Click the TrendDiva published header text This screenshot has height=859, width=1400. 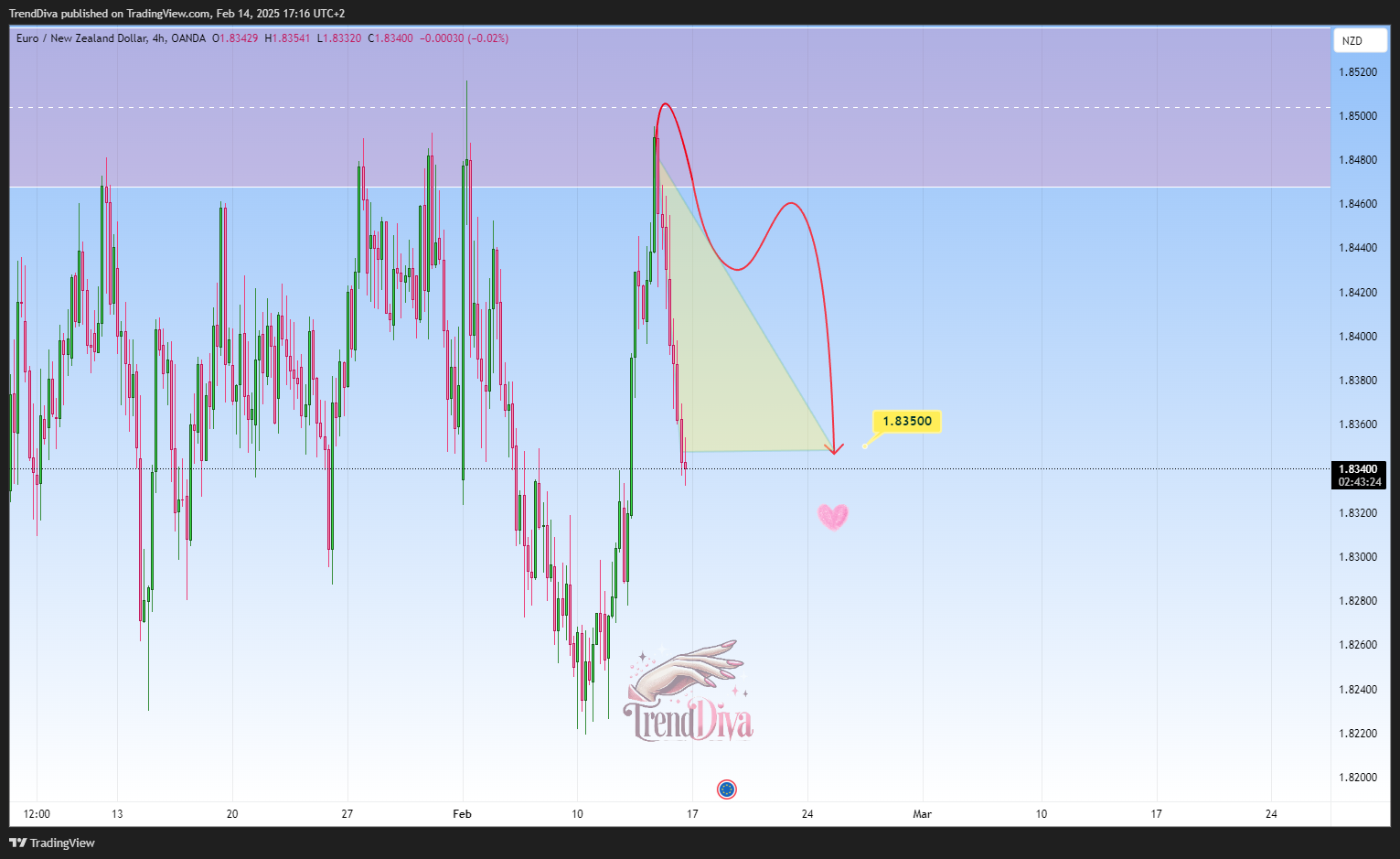[x=177, y=14]
